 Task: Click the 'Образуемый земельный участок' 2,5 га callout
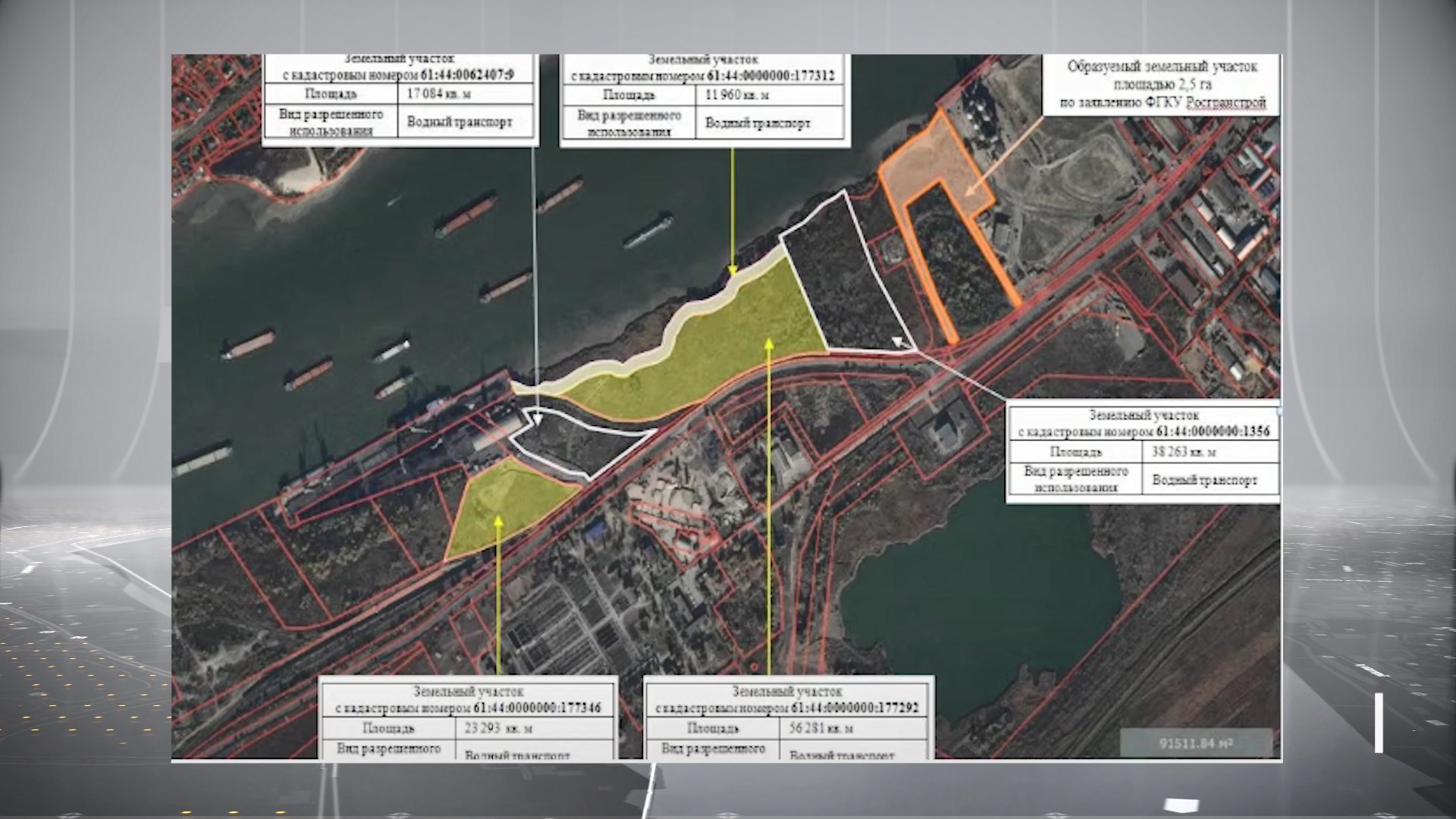tap(1162, 84)
